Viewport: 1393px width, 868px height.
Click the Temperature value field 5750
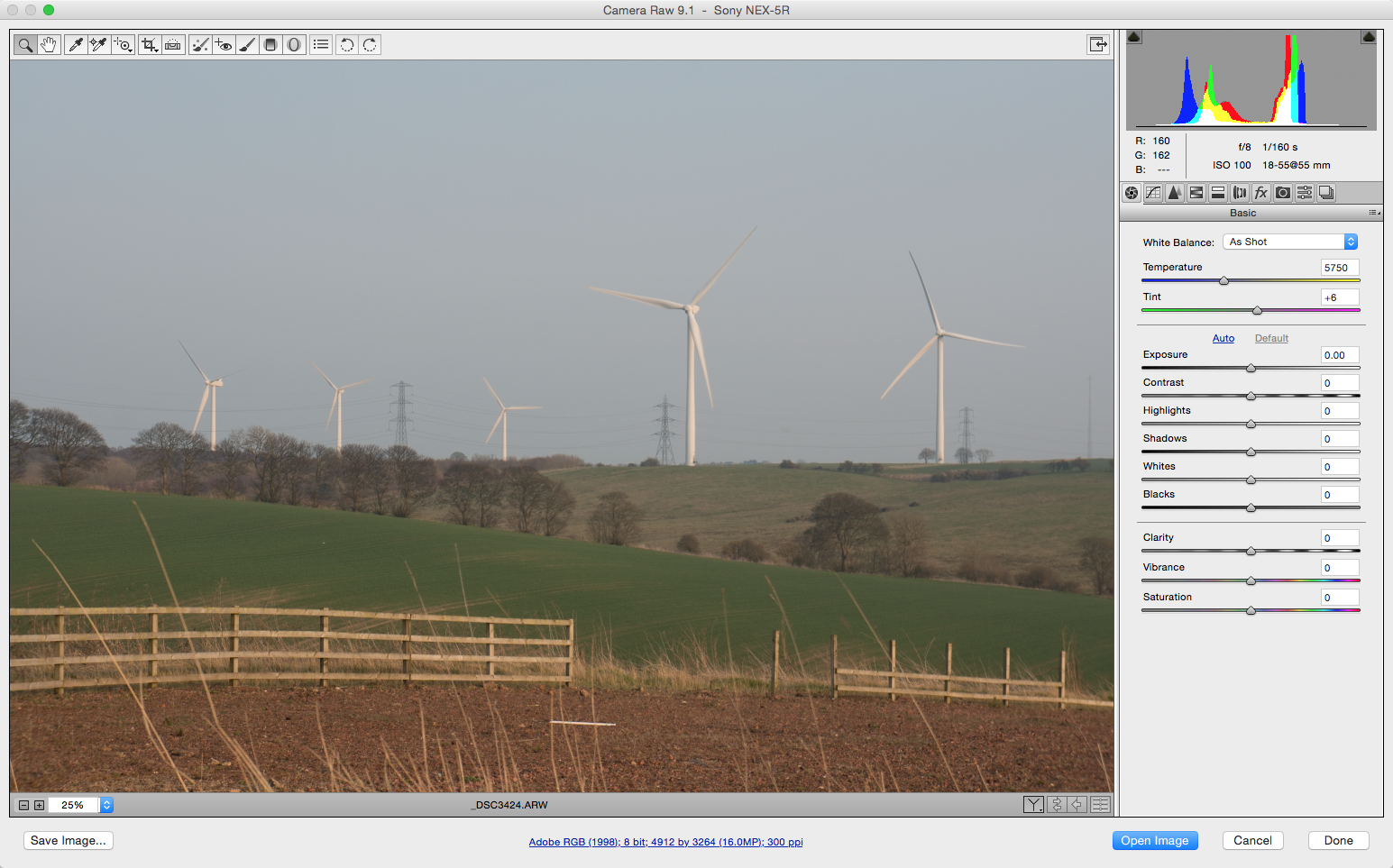[x=1340, y=268]
